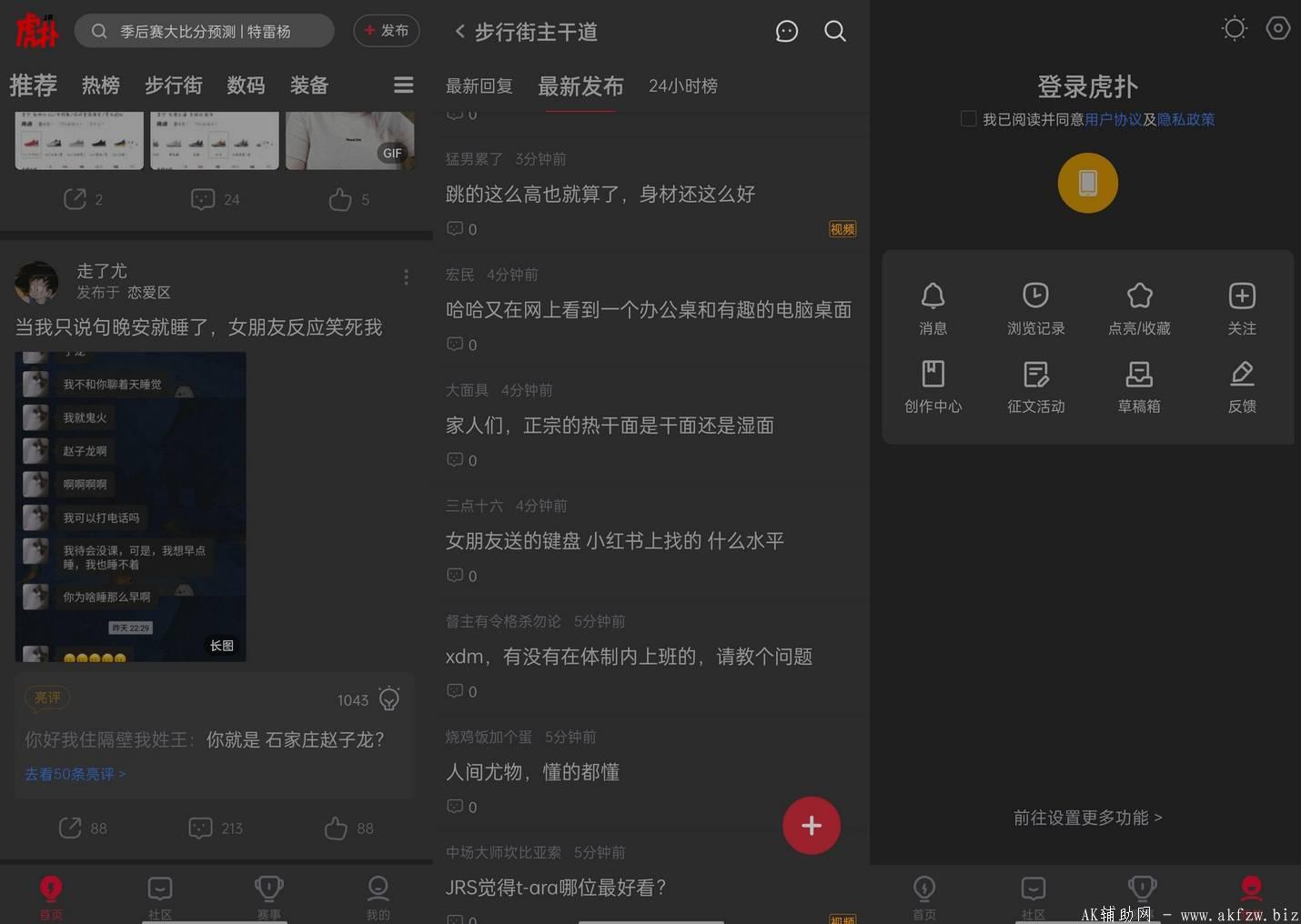Image resolution: width=1301 pixels, height=924 pixels.
Task: Open 草稿箱 drafts icon
Action: coord(1139,387)
